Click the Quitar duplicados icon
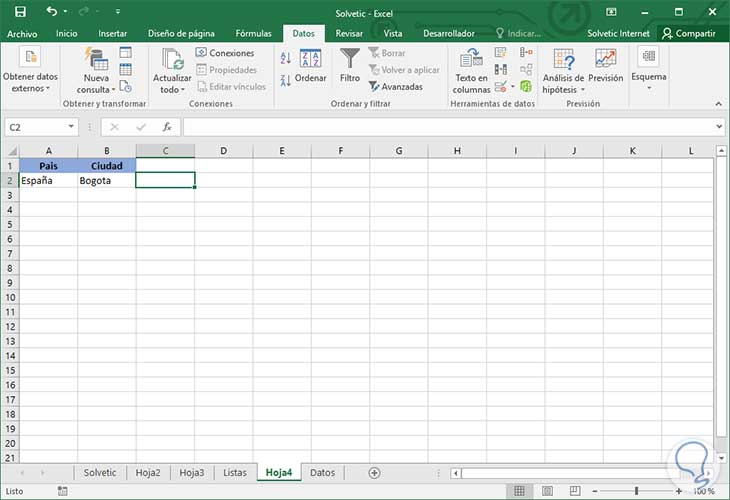This screenshot has height=500, width=730. (x=500, y=70)
